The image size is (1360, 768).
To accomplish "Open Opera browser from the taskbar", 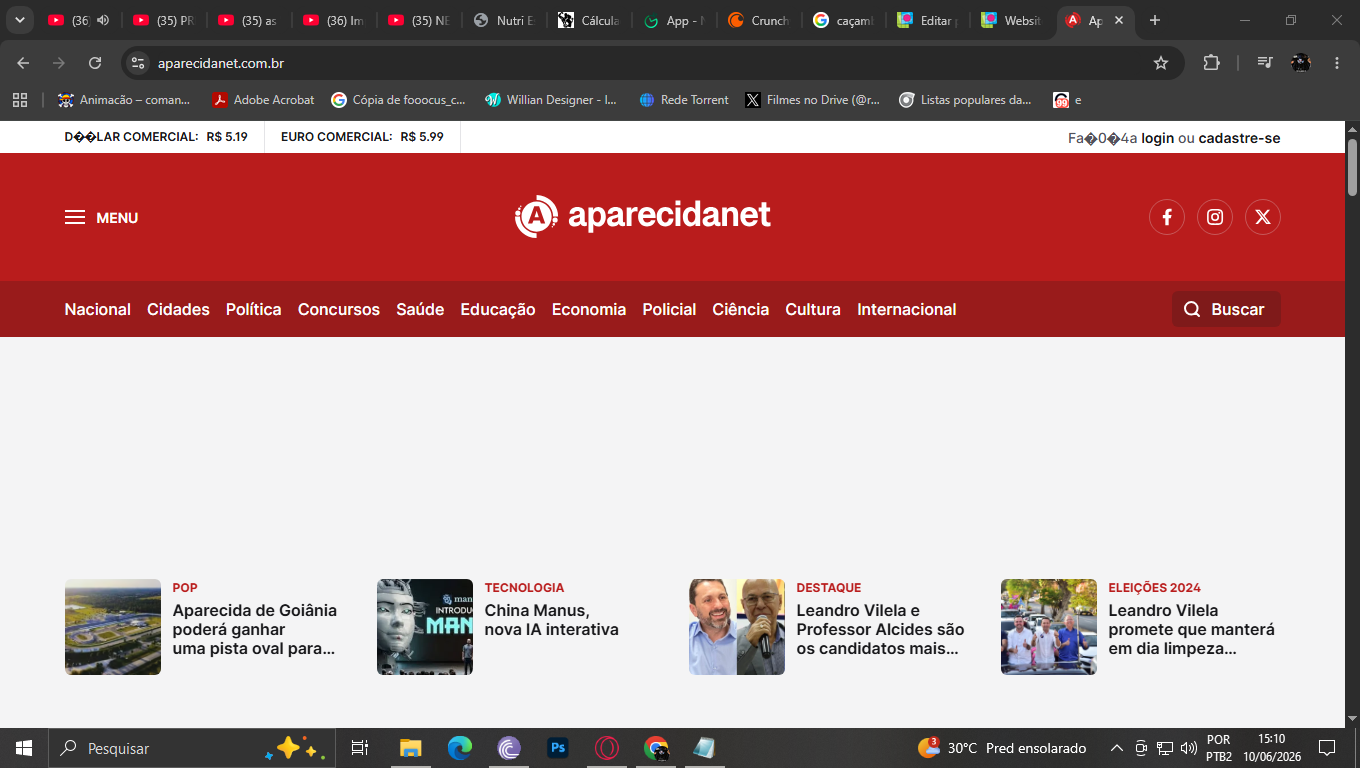I will coord(607,748).
